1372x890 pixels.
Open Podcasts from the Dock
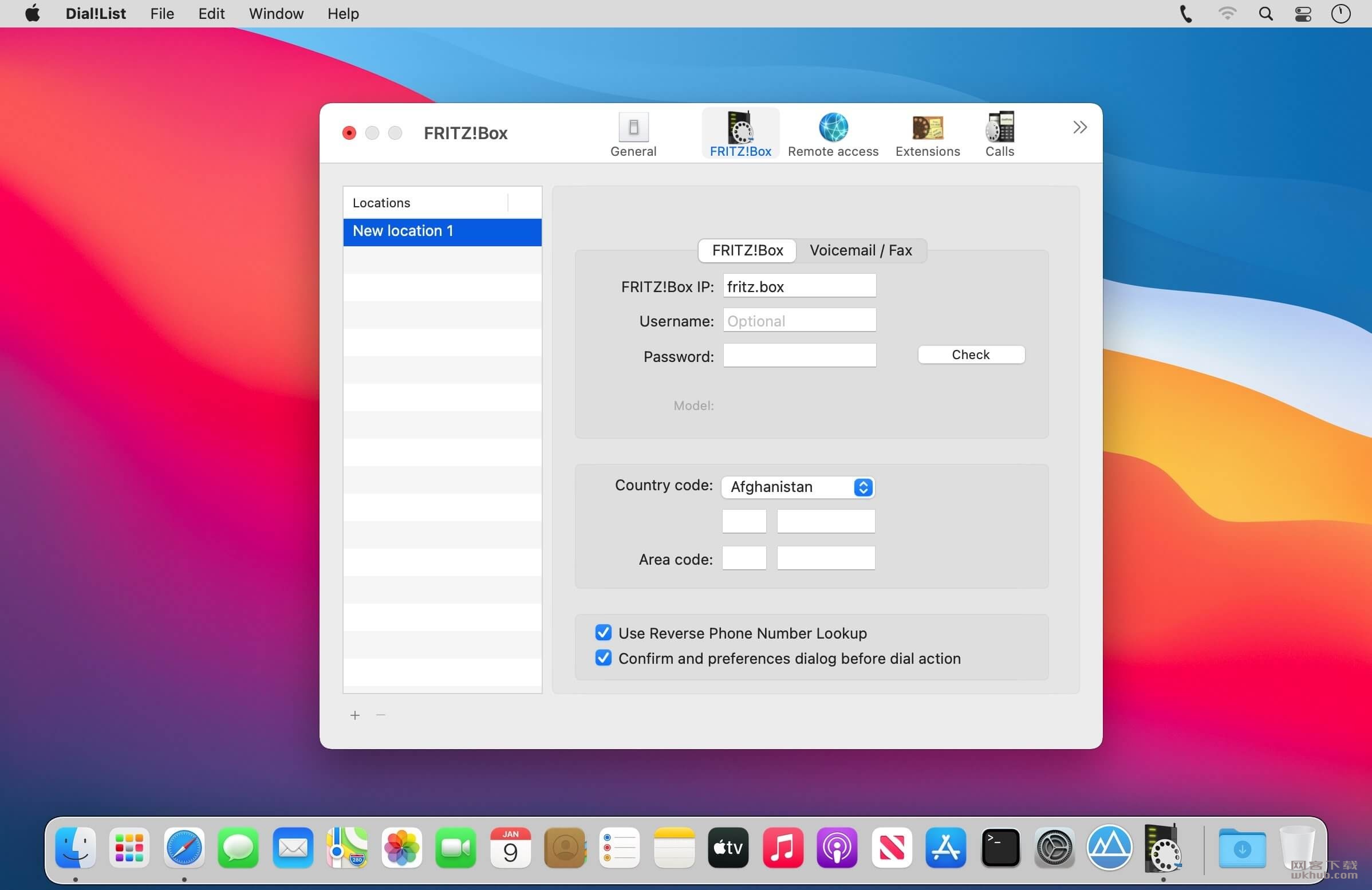coord(837,848)
